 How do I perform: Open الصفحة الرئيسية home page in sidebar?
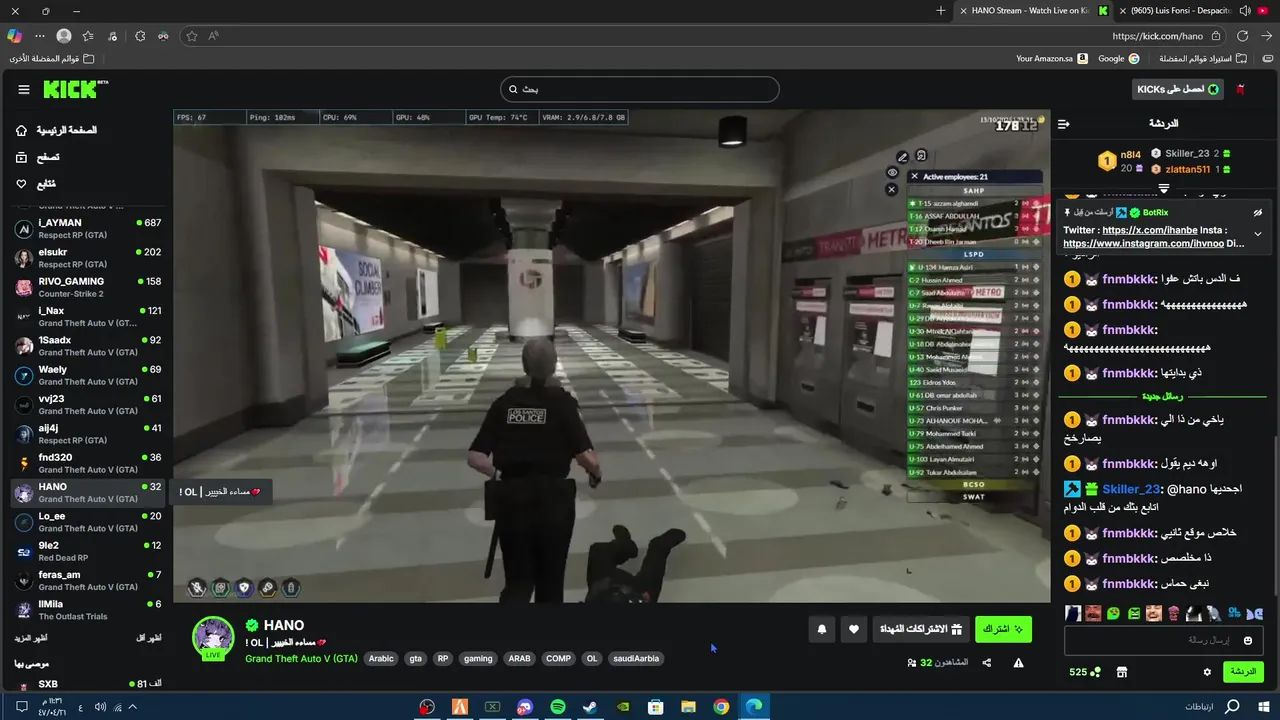point(57,130)
